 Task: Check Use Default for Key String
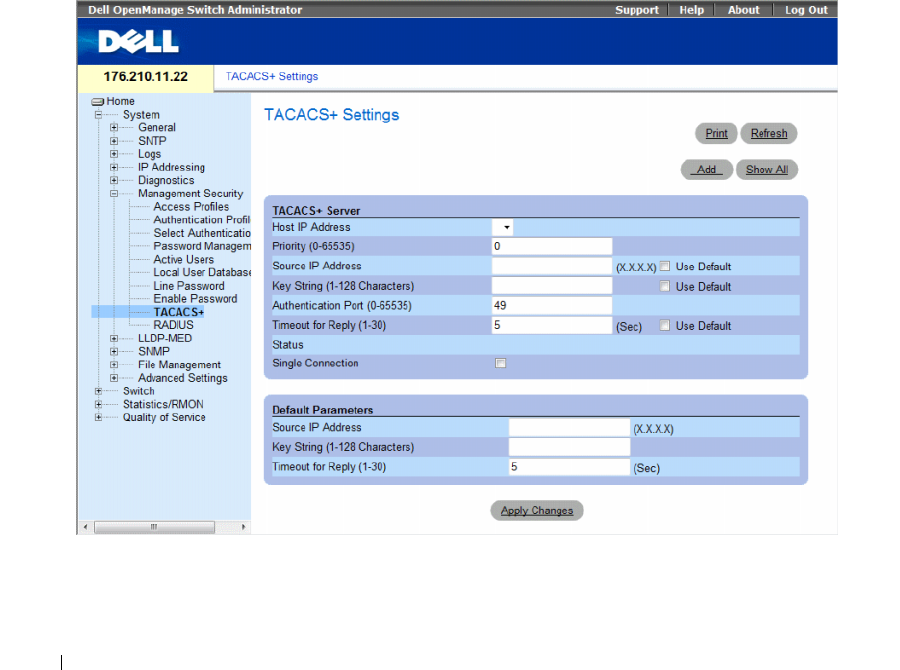coord(665,286)
